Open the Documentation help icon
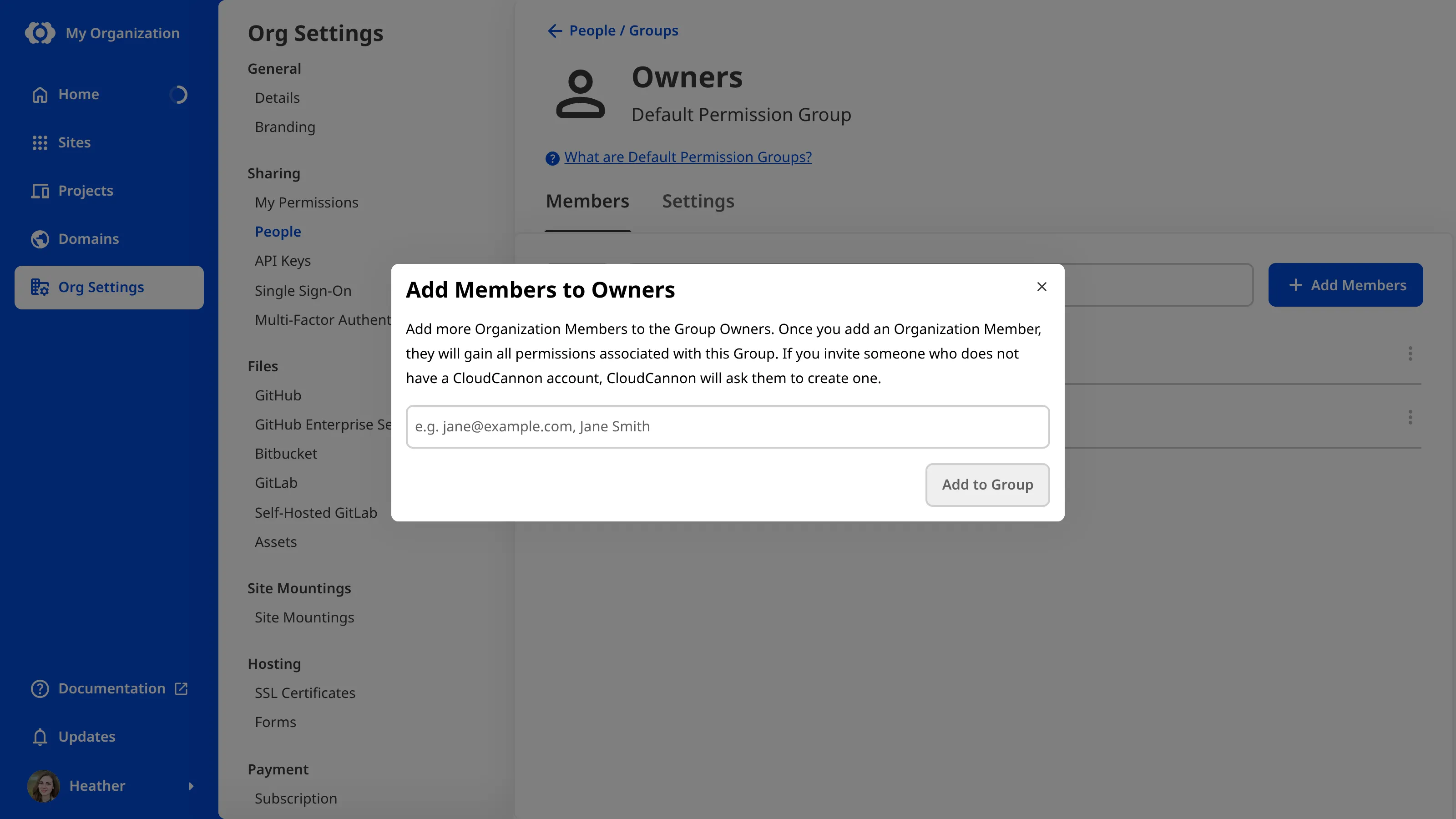1456x819 pixels. point(40,688)
